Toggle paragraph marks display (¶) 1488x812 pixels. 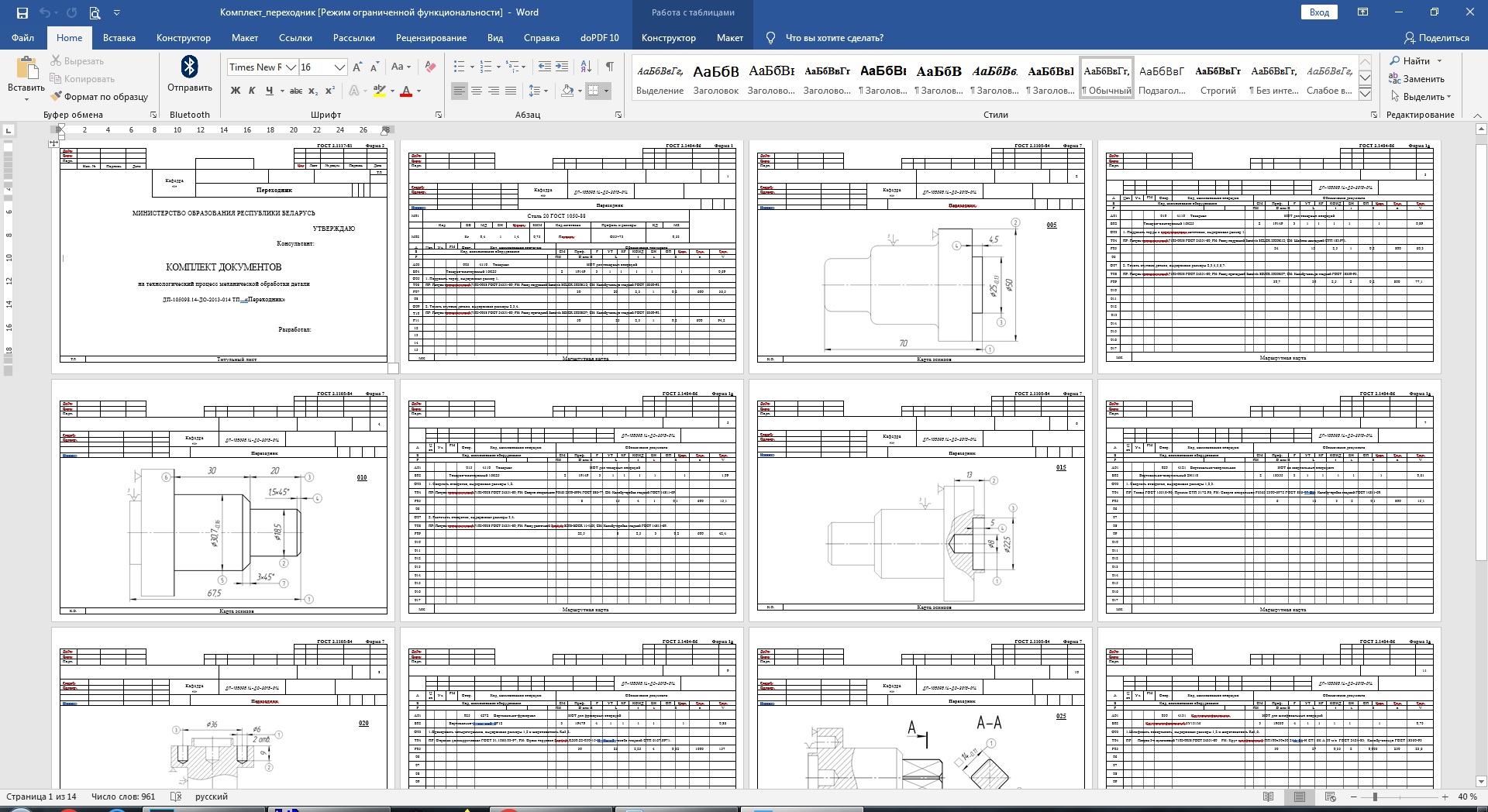coord(610,67)
